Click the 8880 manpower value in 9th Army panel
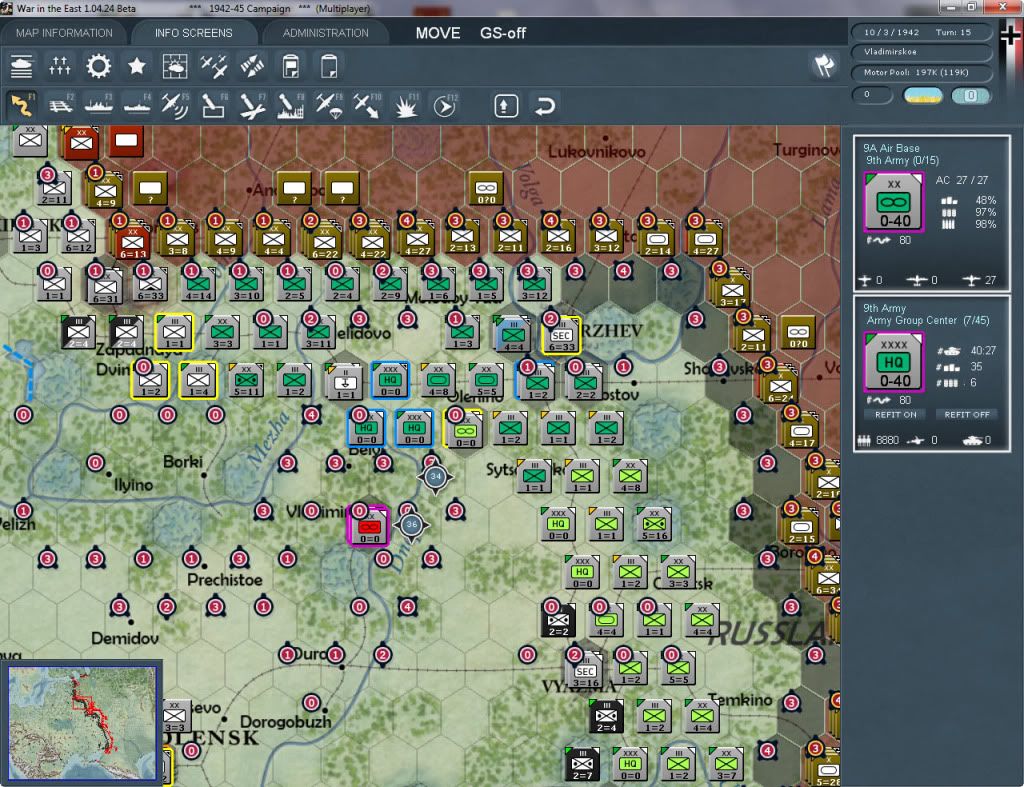The height and width of the screenshot is (787, 1024). click(x=887, y=441)
